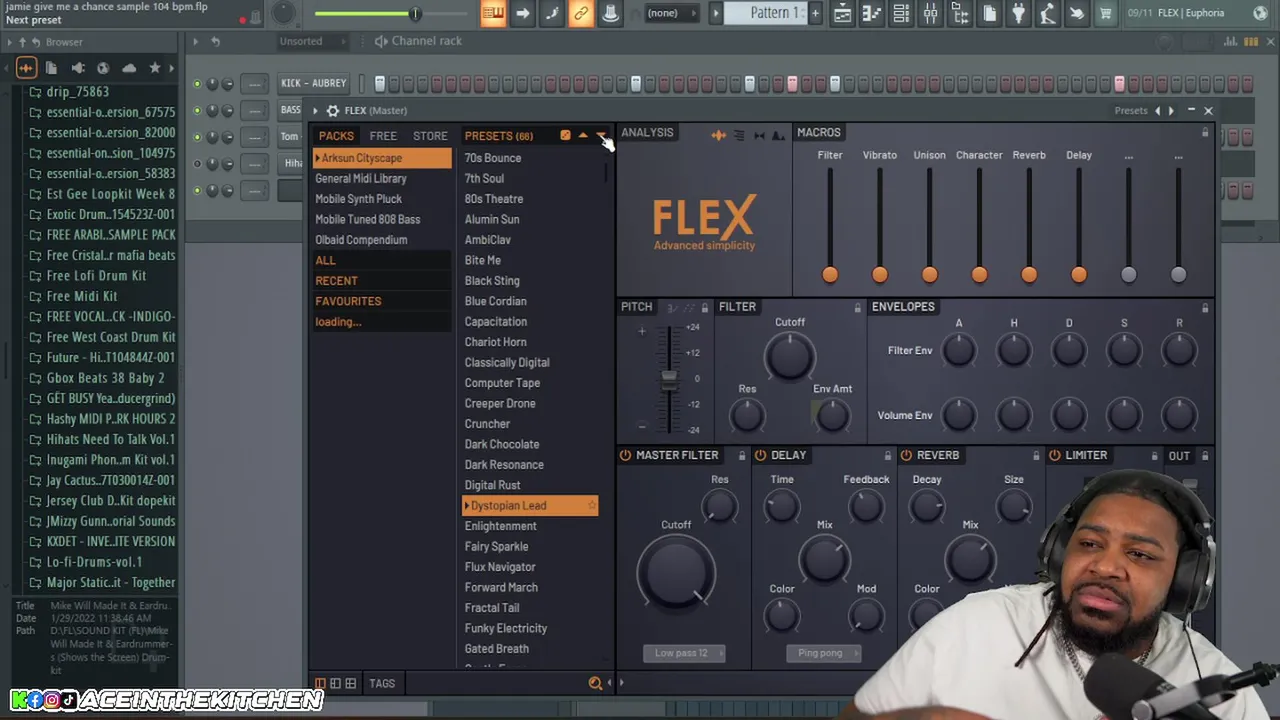
Task: Adjust the Reverb macro slider
Action: pos(1029,274)
